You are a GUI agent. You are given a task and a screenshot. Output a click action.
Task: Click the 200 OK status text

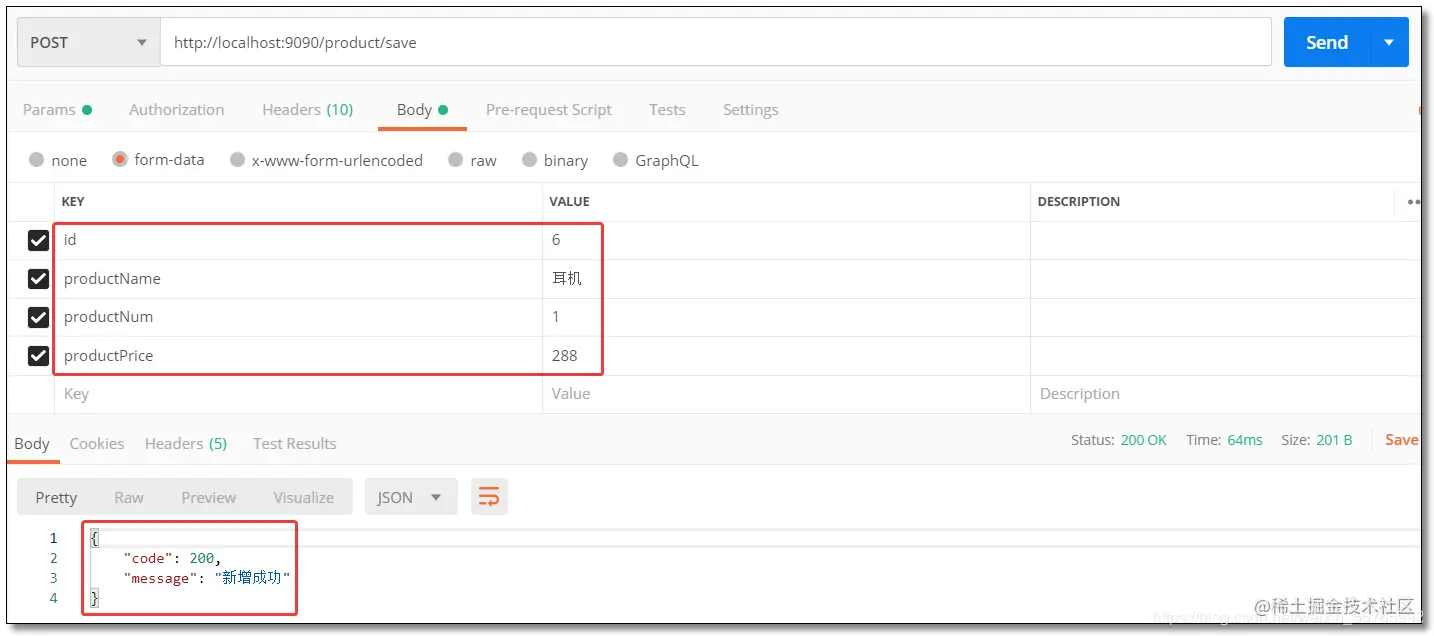click(1144, 440)
